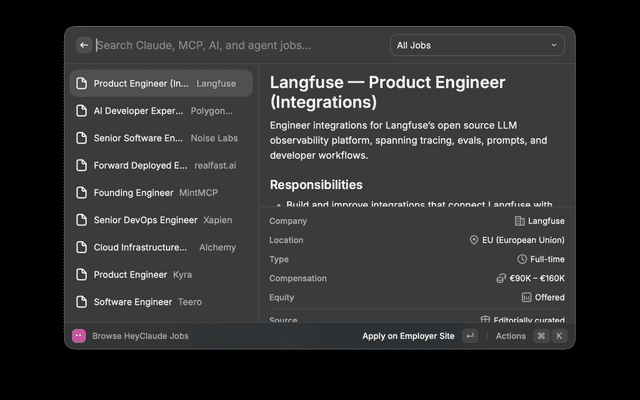Click the chart icon beside Equity Offered
The width and height of the screenshot is (640, 400).
tap(527, 297)
